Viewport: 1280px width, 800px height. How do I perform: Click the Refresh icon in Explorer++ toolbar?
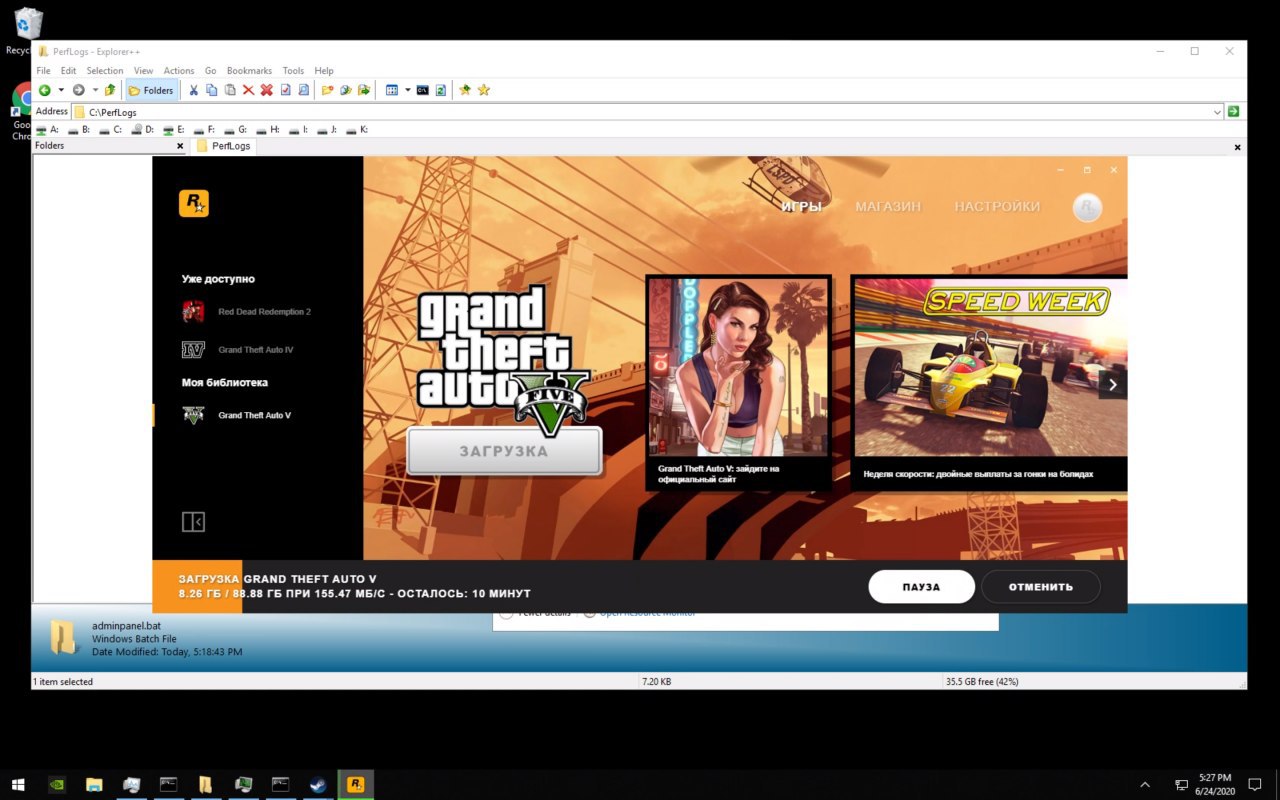coord(441,90)
